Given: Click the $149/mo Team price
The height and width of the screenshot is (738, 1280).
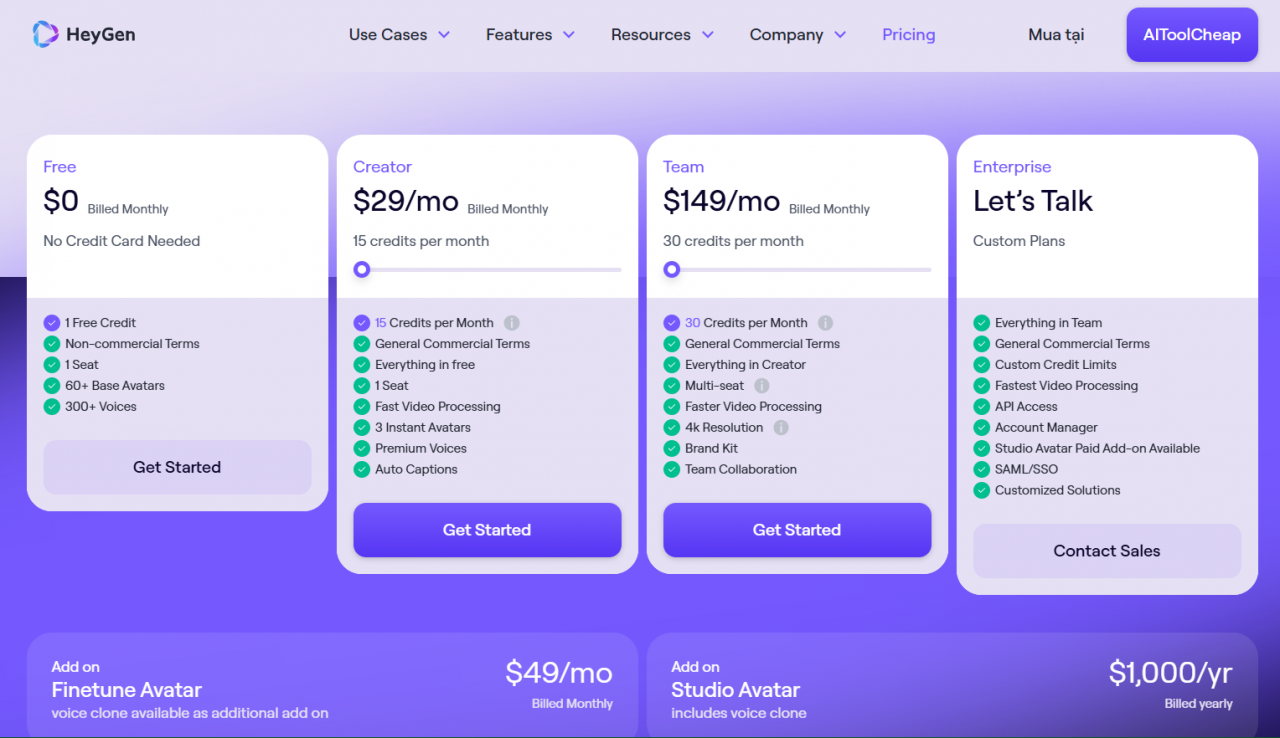Looking at the screenshot, I should 722,201.
